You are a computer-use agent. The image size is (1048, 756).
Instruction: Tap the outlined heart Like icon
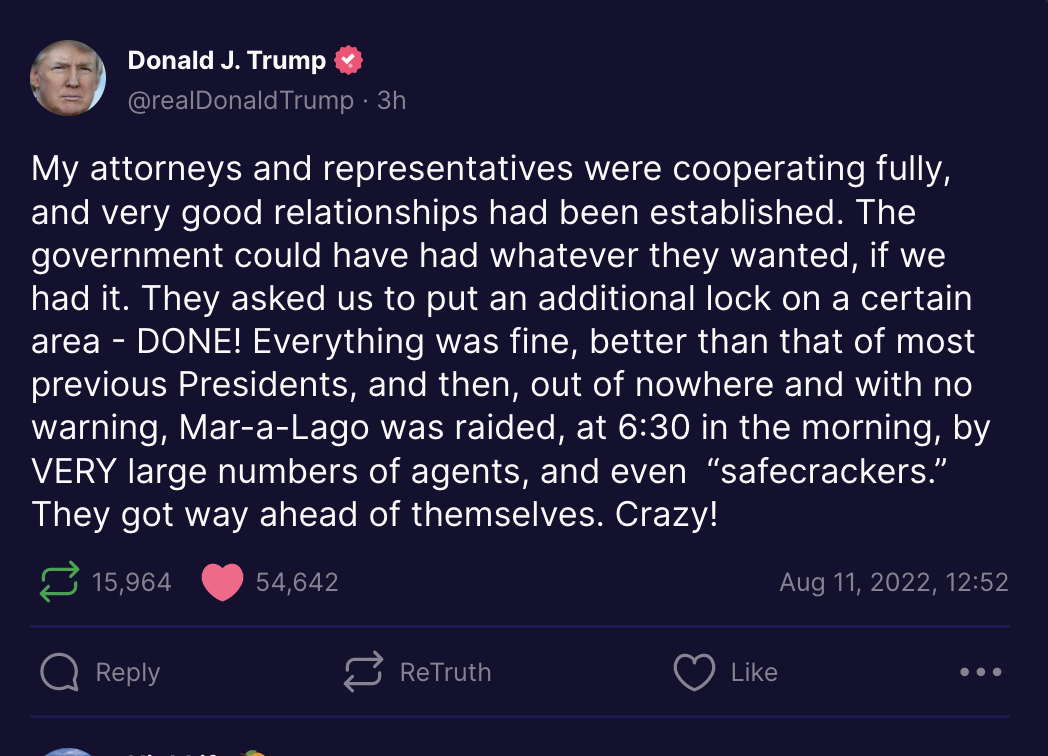pos(694,672)
